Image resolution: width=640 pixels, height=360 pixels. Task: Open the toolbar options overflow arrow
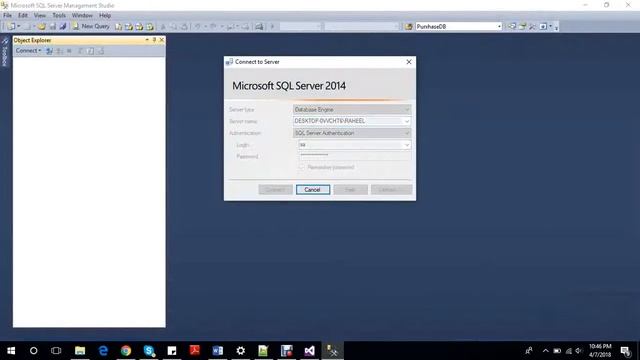556,27
